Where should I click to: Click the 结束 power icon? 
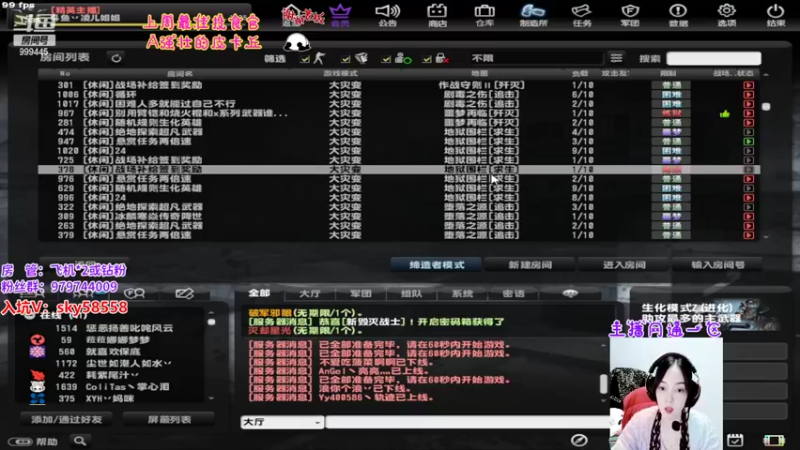click(x=776, y=14)
